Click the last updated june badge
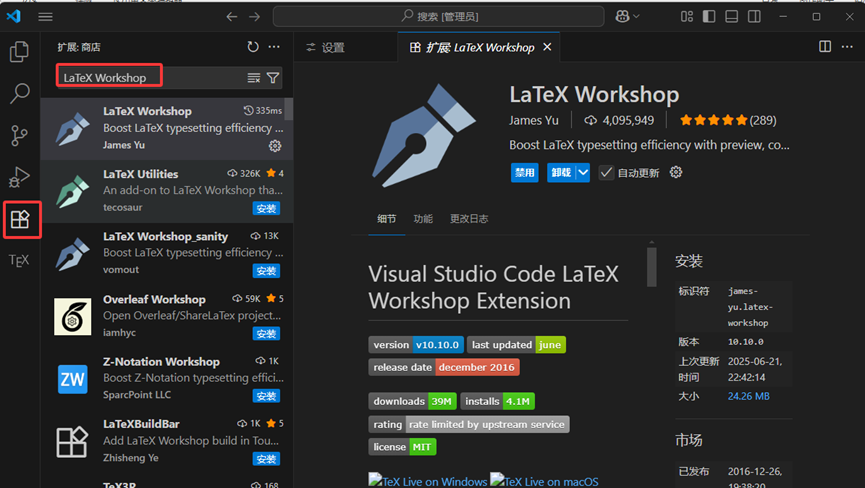 516,345
